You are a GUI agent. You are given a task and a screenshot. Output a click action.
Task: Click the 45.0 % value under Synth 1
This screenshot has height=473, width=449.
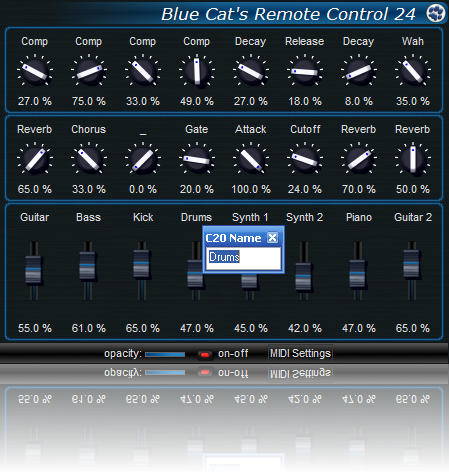[251, 328]
